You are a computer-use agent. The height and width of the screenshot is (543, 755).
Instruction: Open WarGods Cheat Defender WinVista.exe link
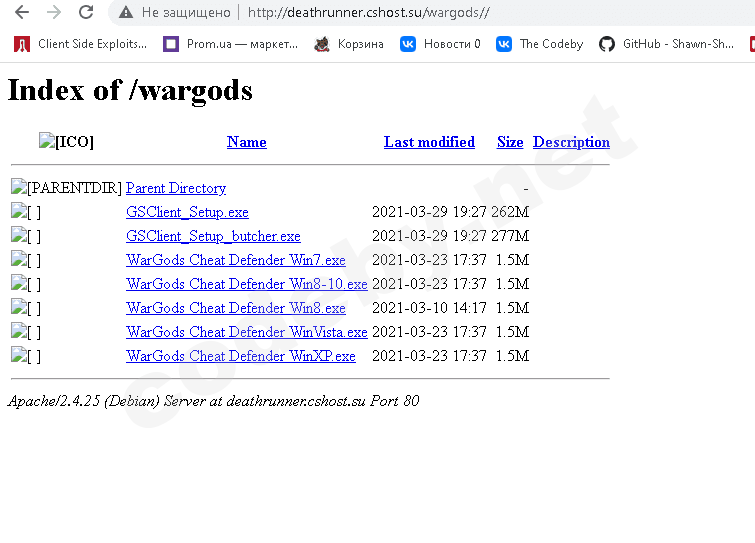(x=247, y=332)
